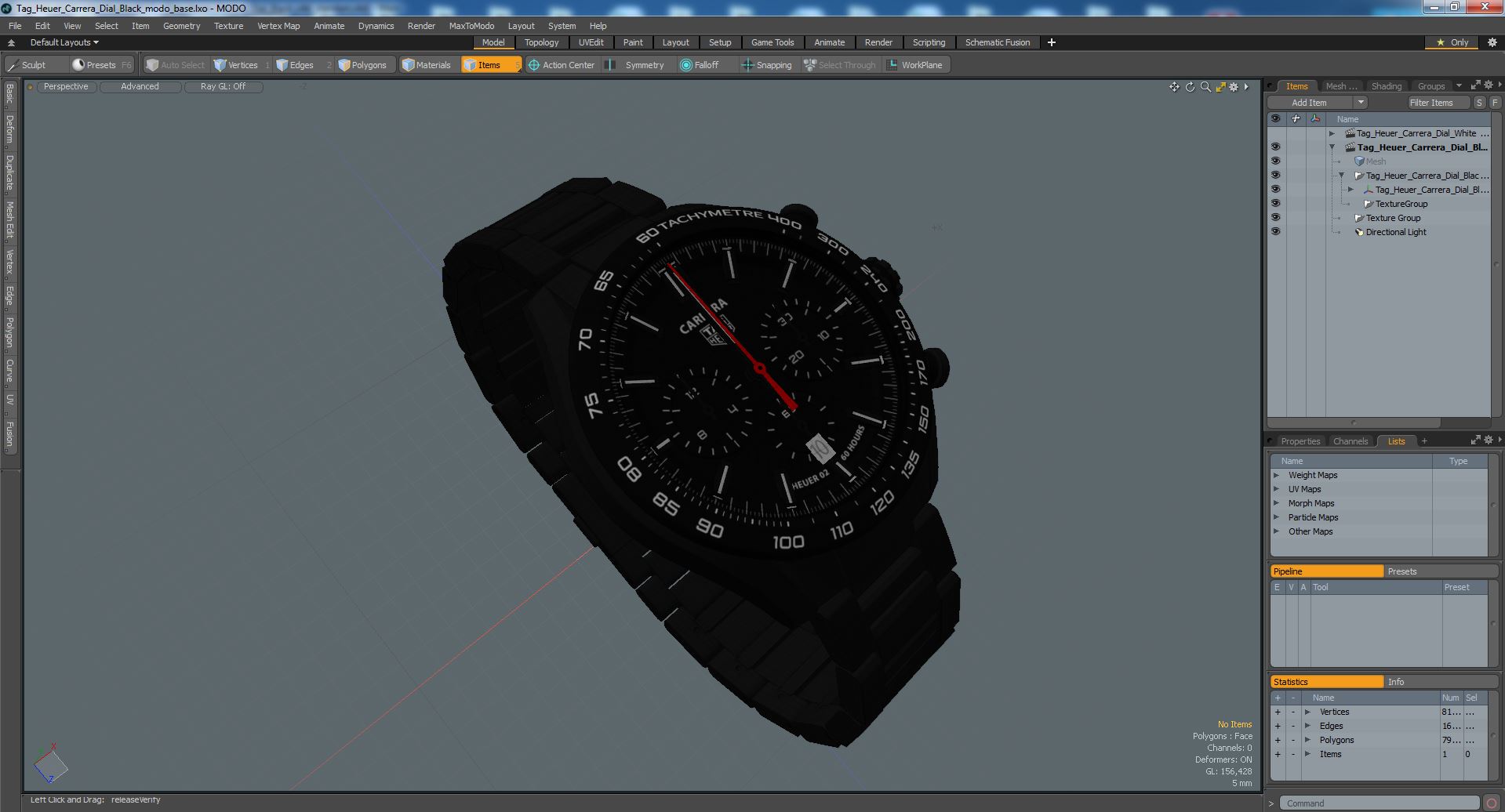Open Snapping options
The image size is (1505, 812).
767,65
